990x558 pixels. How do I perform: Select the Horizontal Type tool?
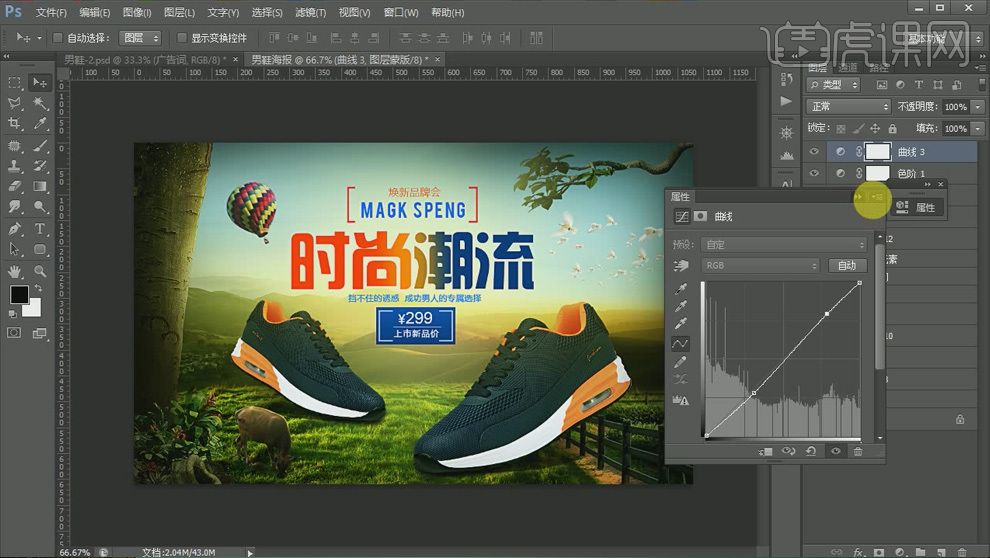coord(41,229)
